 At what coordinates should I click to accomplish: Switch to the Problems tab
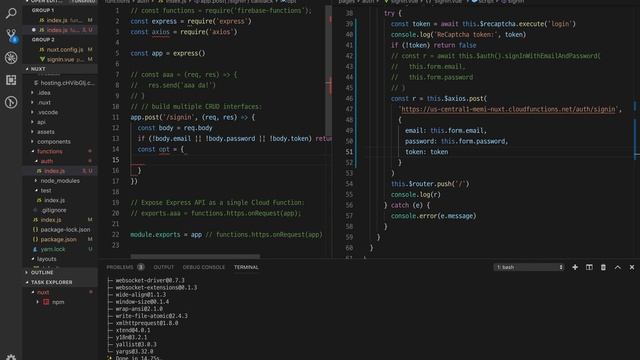tap(120, 267)
